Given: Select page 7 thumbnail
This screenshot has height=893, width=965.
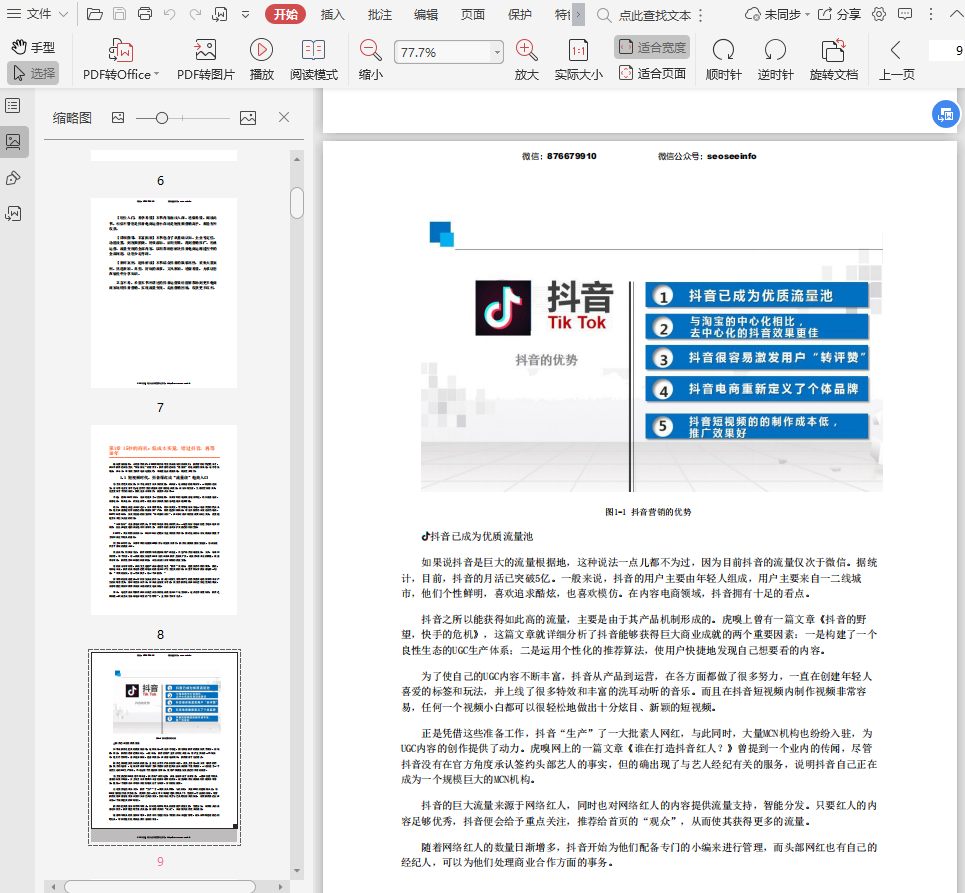Looking at the screenshot, I should (x=164, y=292).
